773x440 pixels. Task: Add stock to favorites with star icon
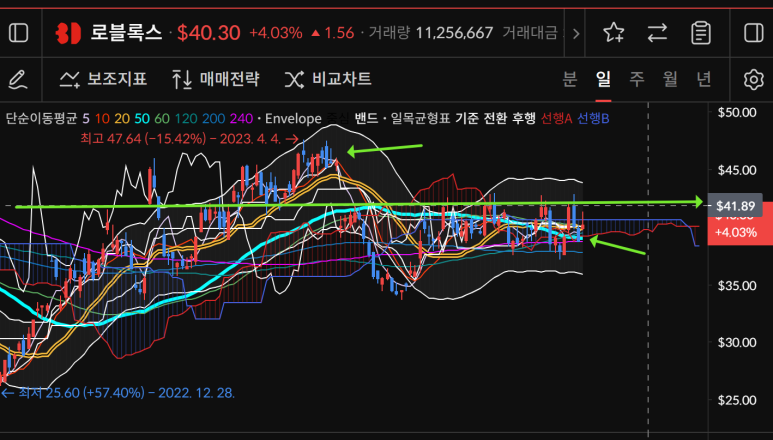click(614, 33)
